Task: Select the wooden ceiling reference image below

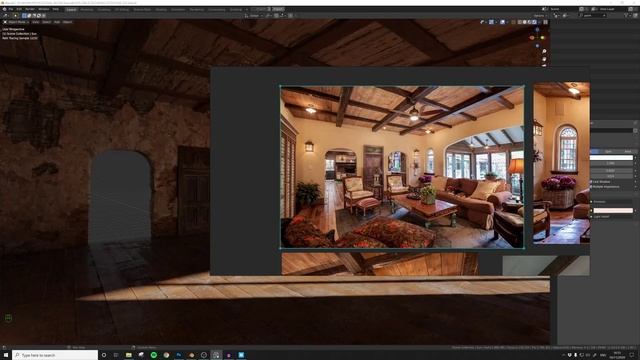Action: 380,264
